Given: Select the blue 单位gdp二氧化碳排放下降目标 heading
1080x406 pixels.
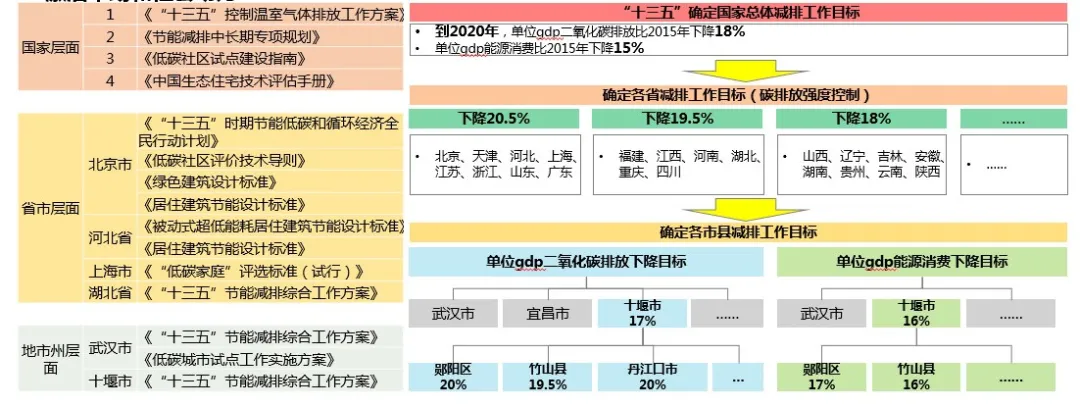Looking at the screenshot, I should [x=586, y=262].
